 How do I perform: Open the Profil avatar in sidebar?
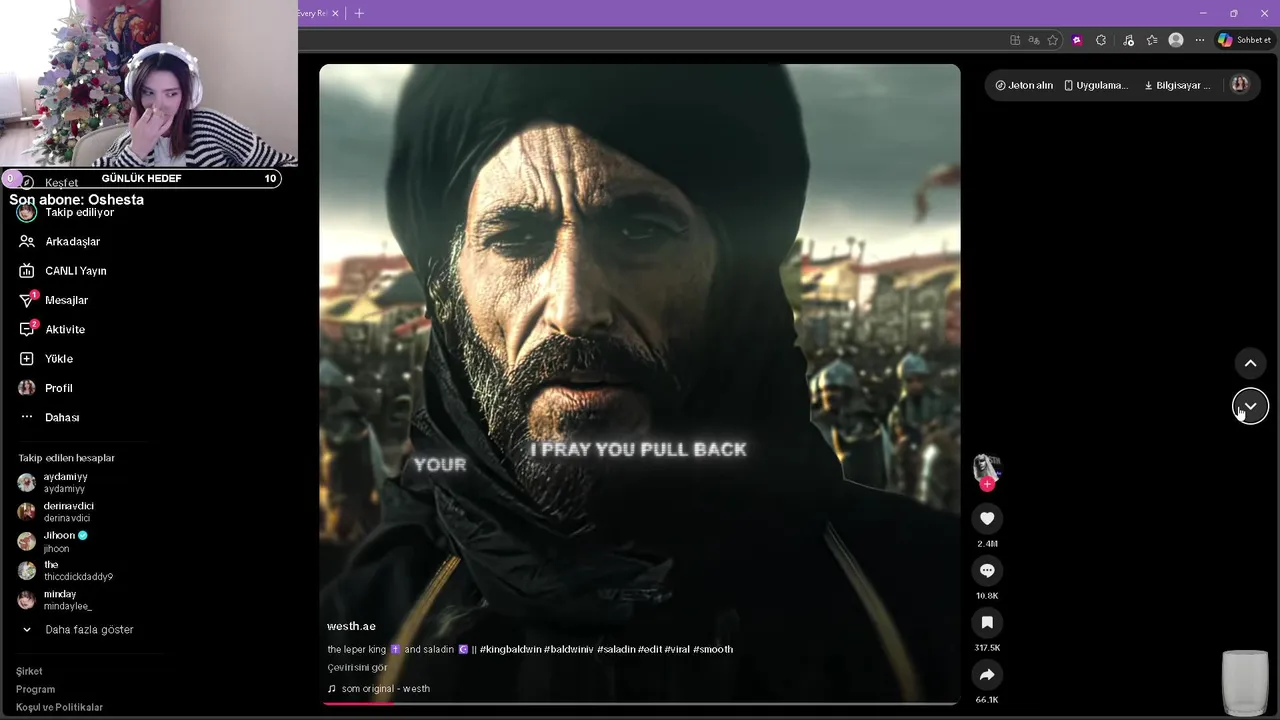[x=27, y=388]
